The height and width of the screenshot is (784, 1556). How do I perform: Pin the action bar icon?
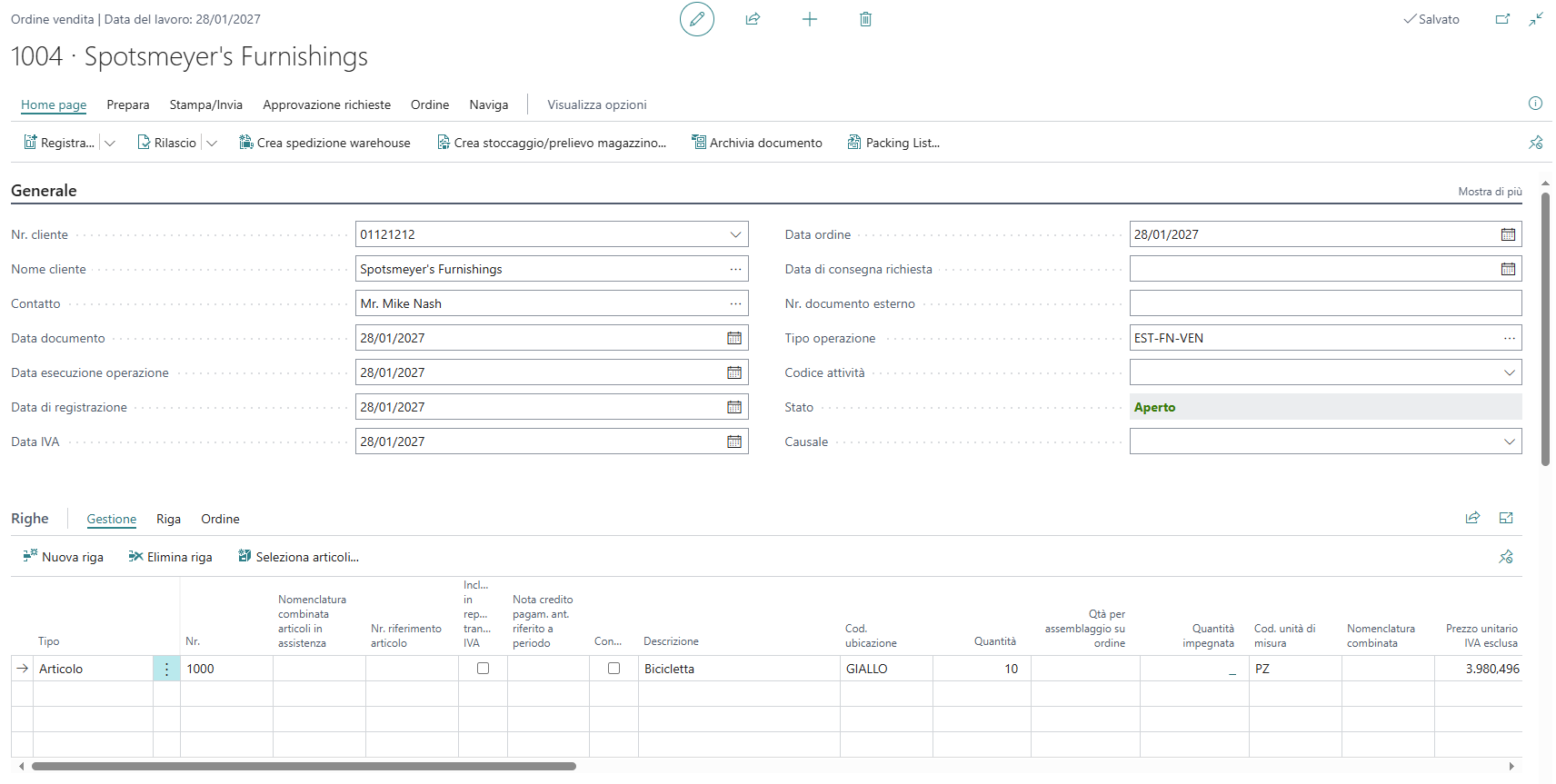point(1535,143)
